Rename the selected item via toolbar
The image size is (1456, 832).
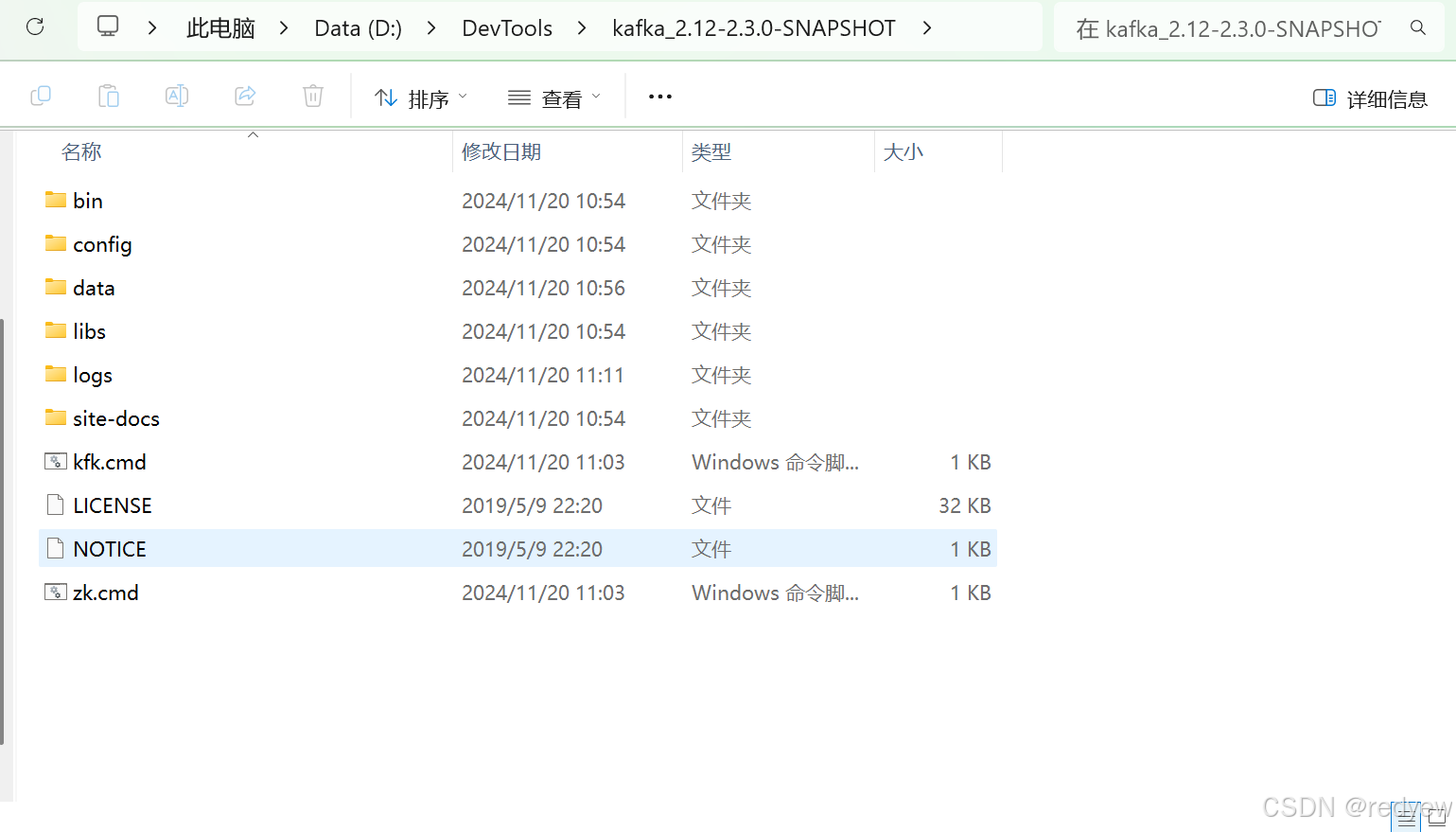coord(176,96)
